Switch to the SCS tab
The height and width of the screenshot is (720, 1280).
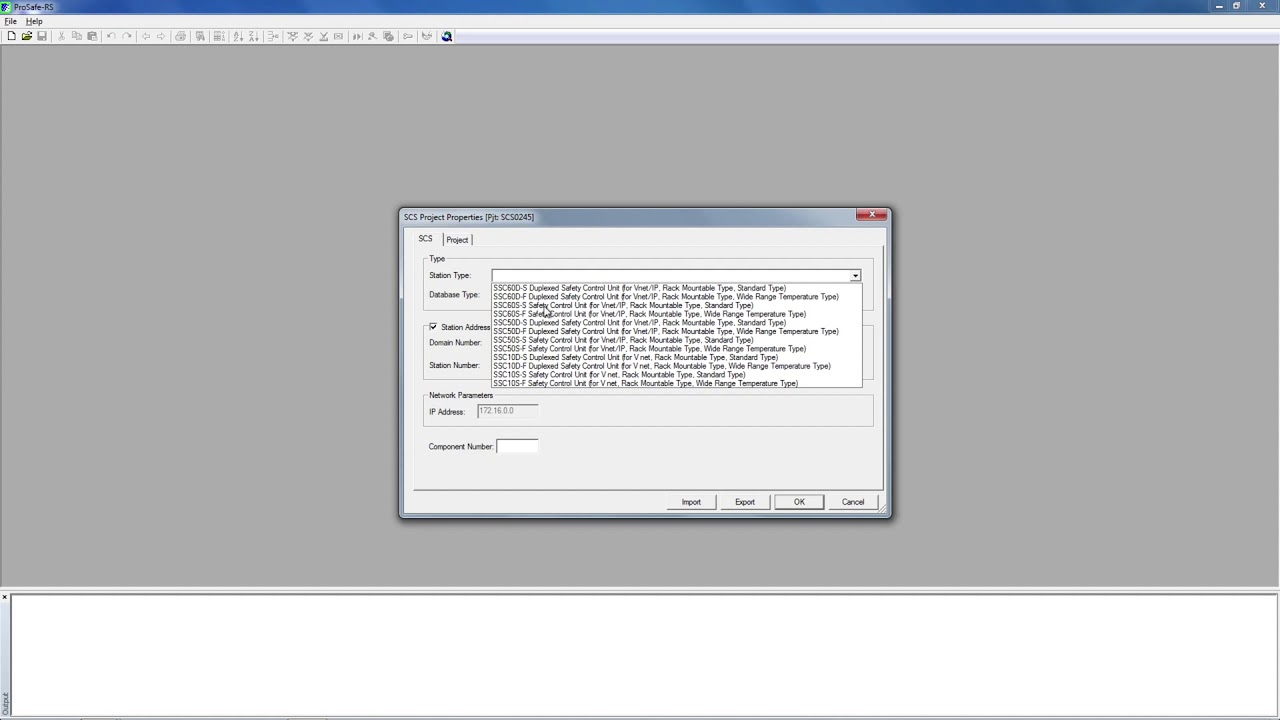(x=426, y=239)
